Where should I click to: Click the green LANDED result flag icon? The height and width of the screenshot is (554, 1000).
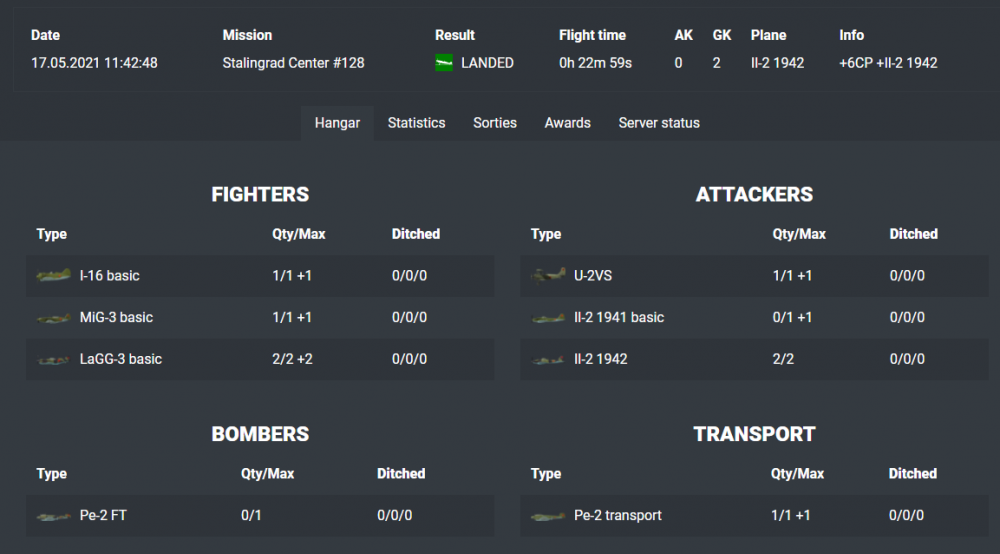[445, 63]
